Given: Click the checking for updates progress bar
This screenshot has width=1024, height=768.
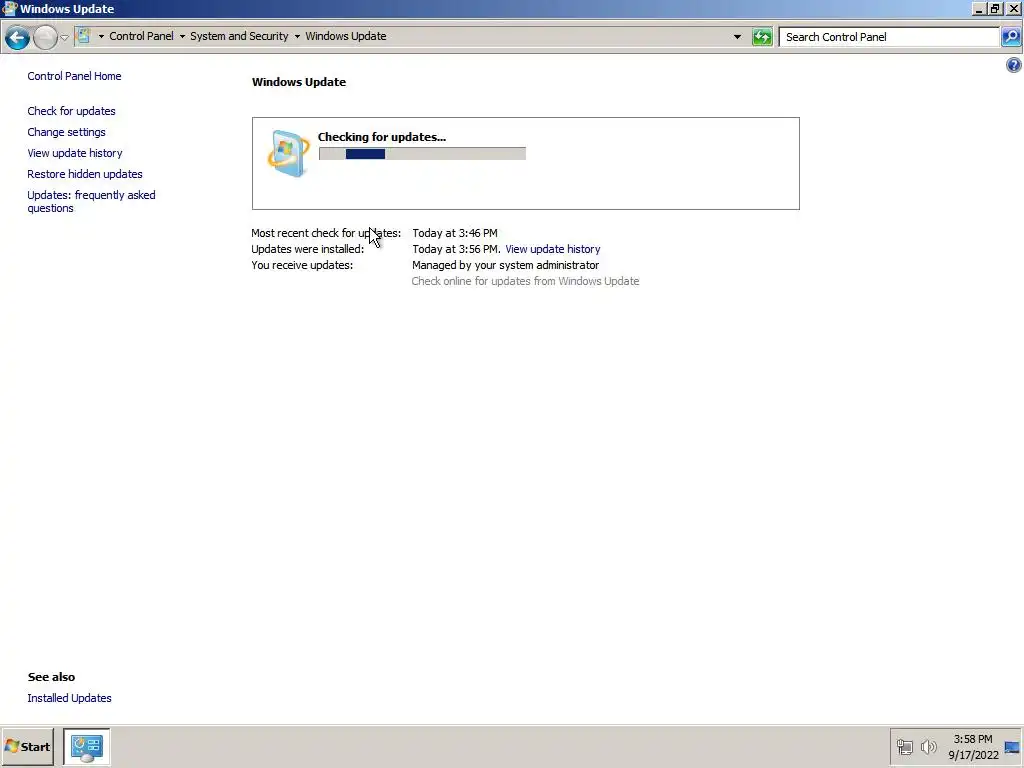Looking at the screenshot, I should tap(423, 153).
